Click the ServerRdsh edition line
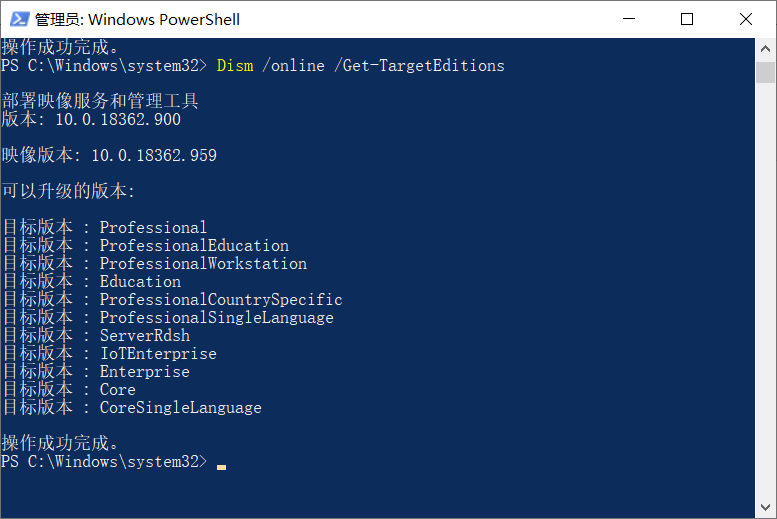777x519 pixels. 96,336
